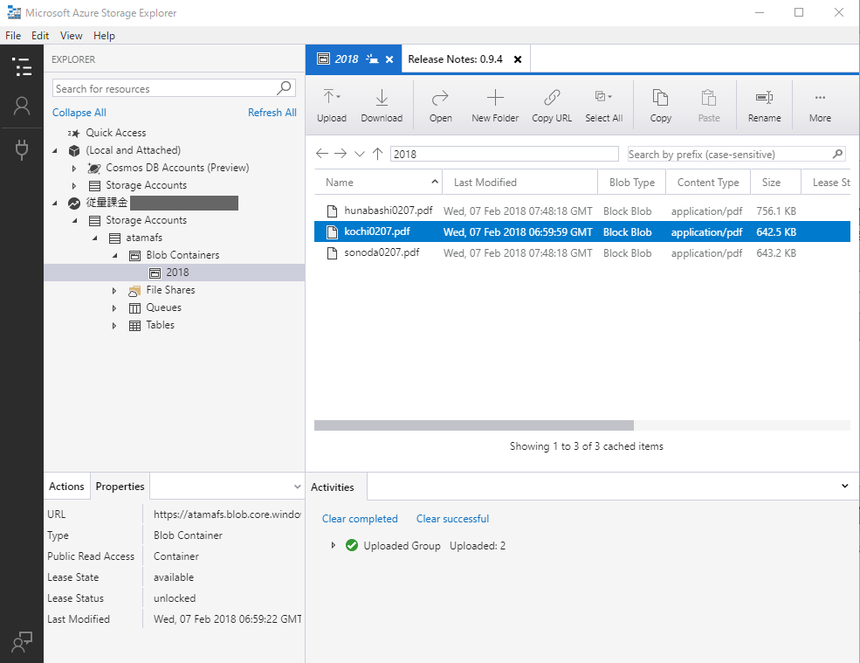Collapse the (Local and Attached) node
The width and height of the screenshot is (860, 663).
(x=55, y=150)
